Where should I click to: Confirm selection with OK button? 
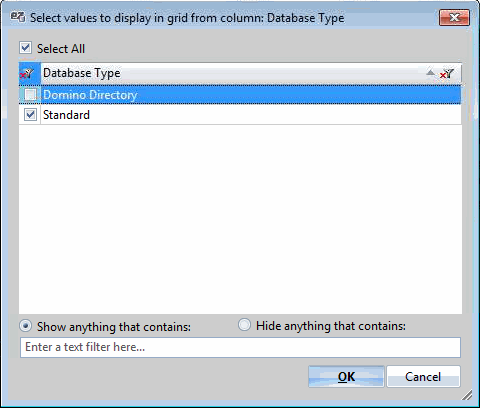point(346,377)
